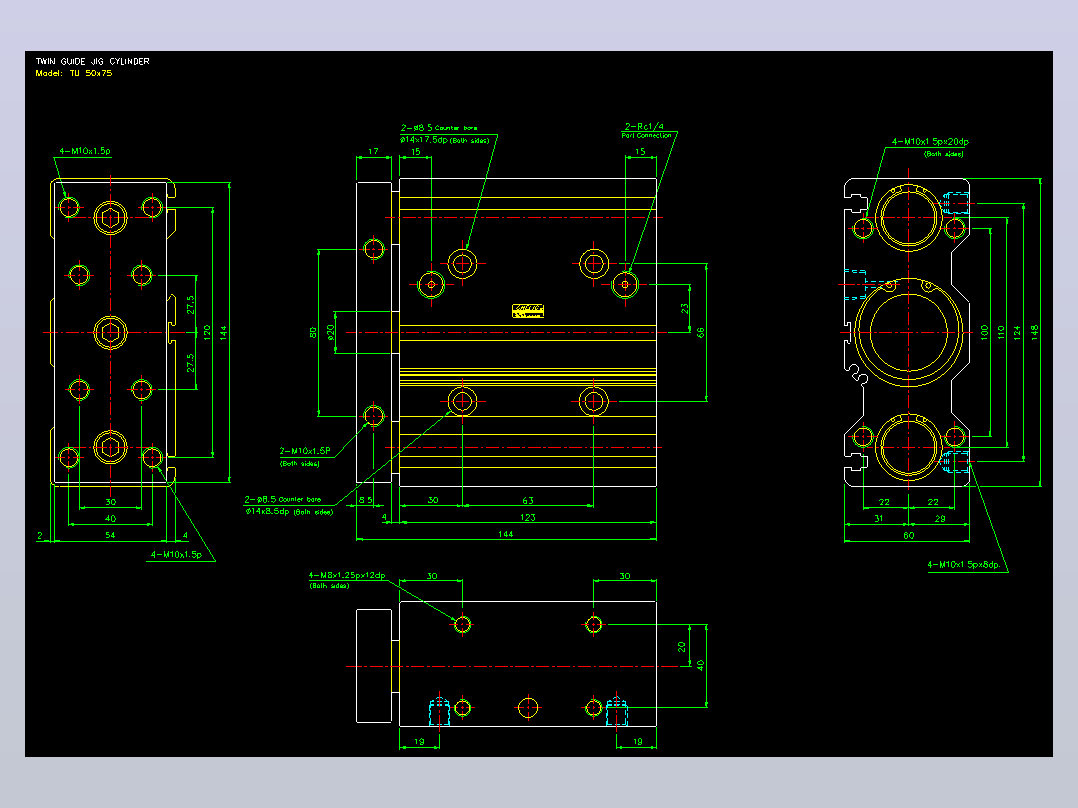Screen dimensions: 1078x808
Task: Select the "TWIN GUIDE JIG CYLINDER" title text
Action: coord(92,61)
